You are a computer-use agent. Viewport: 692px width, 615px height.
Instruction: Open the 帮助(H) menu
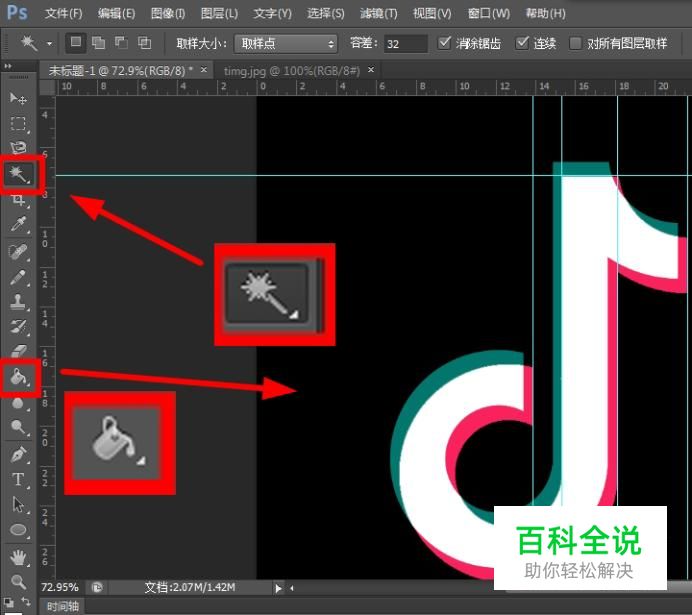pyautogui.click(x=545, y=14)
